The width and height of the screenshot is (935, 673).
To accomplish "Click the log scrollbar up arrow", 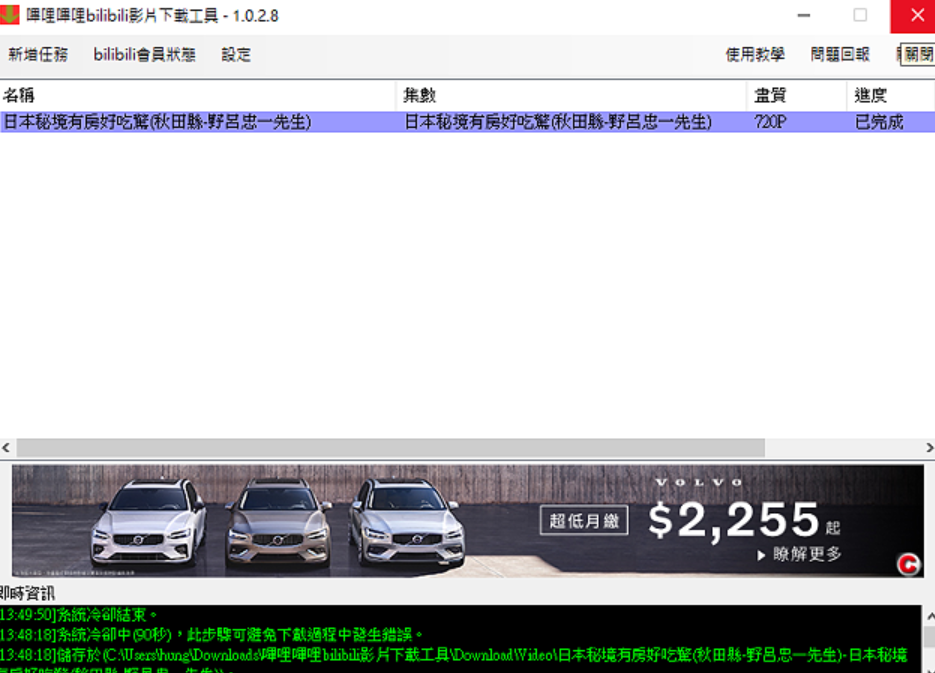I will pyautogui.click(x=930, y=616).
